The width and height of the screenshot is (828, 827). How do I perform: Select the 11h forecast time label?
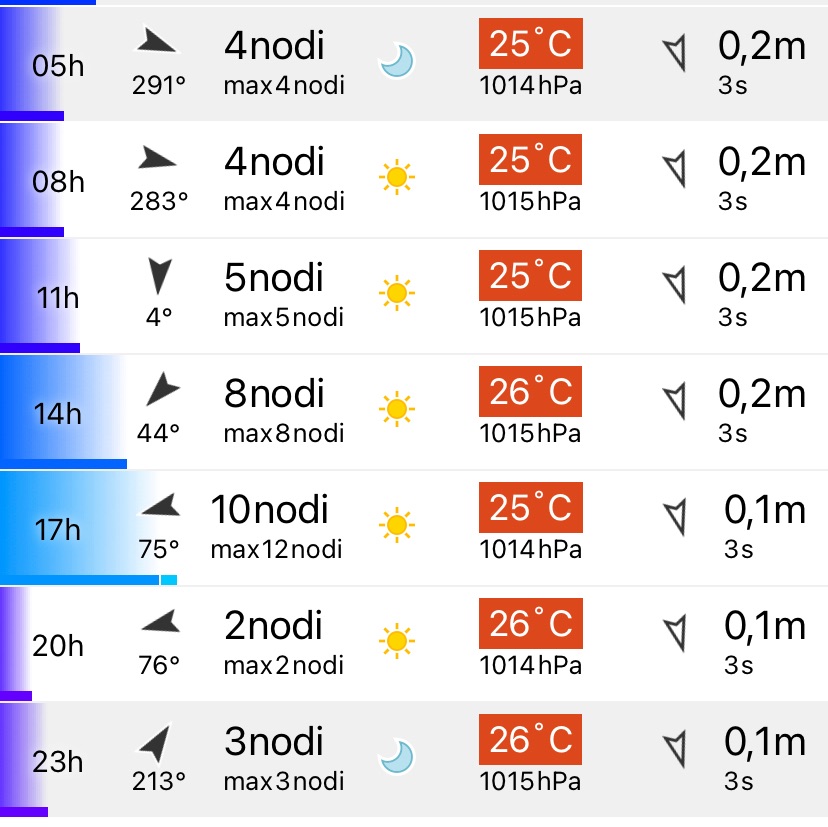click(58, 298)
